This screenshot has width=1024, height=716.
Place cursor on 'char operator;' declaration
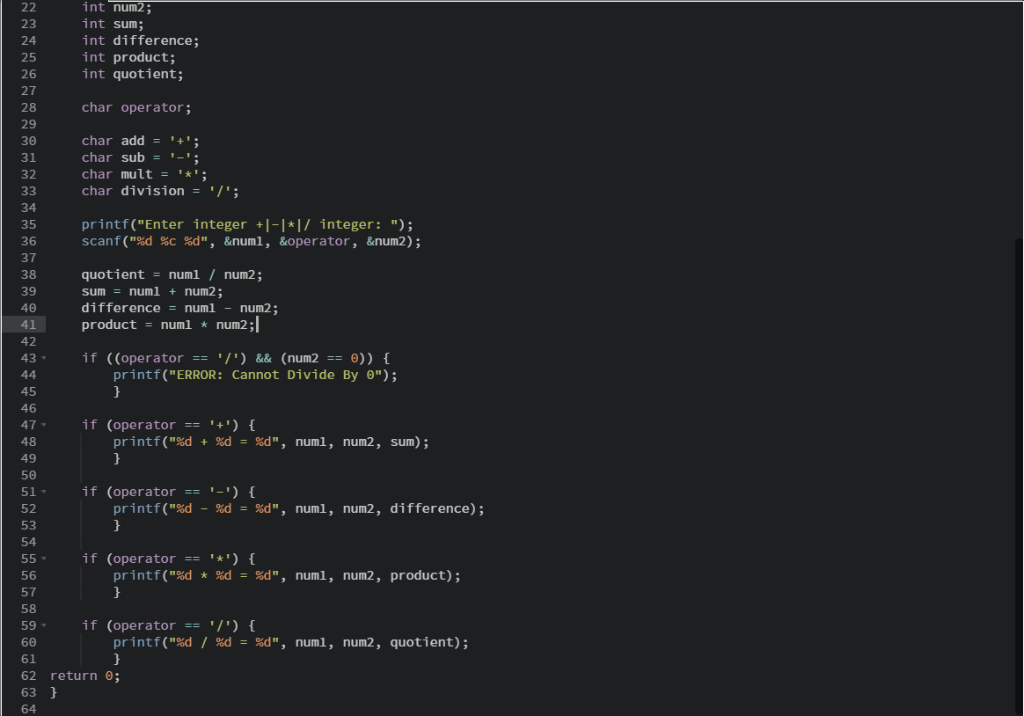[136, 107]
